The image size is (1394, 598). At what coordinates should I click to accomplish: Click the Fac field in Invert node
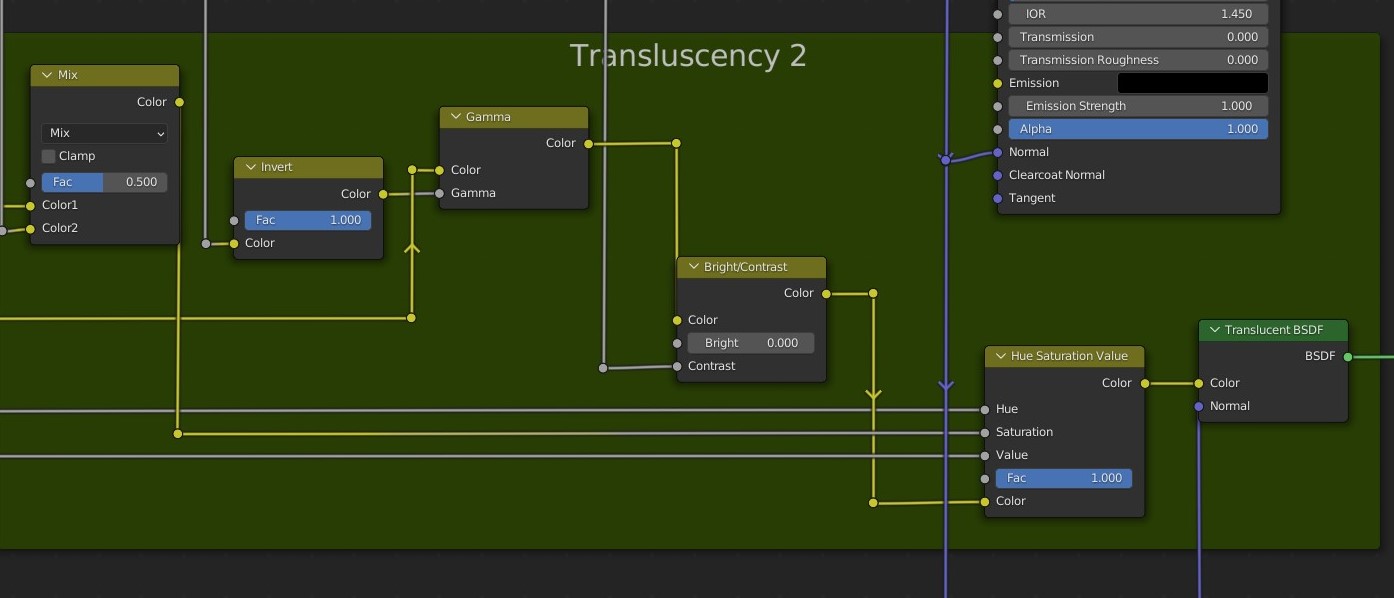click(x=307, y=220)
